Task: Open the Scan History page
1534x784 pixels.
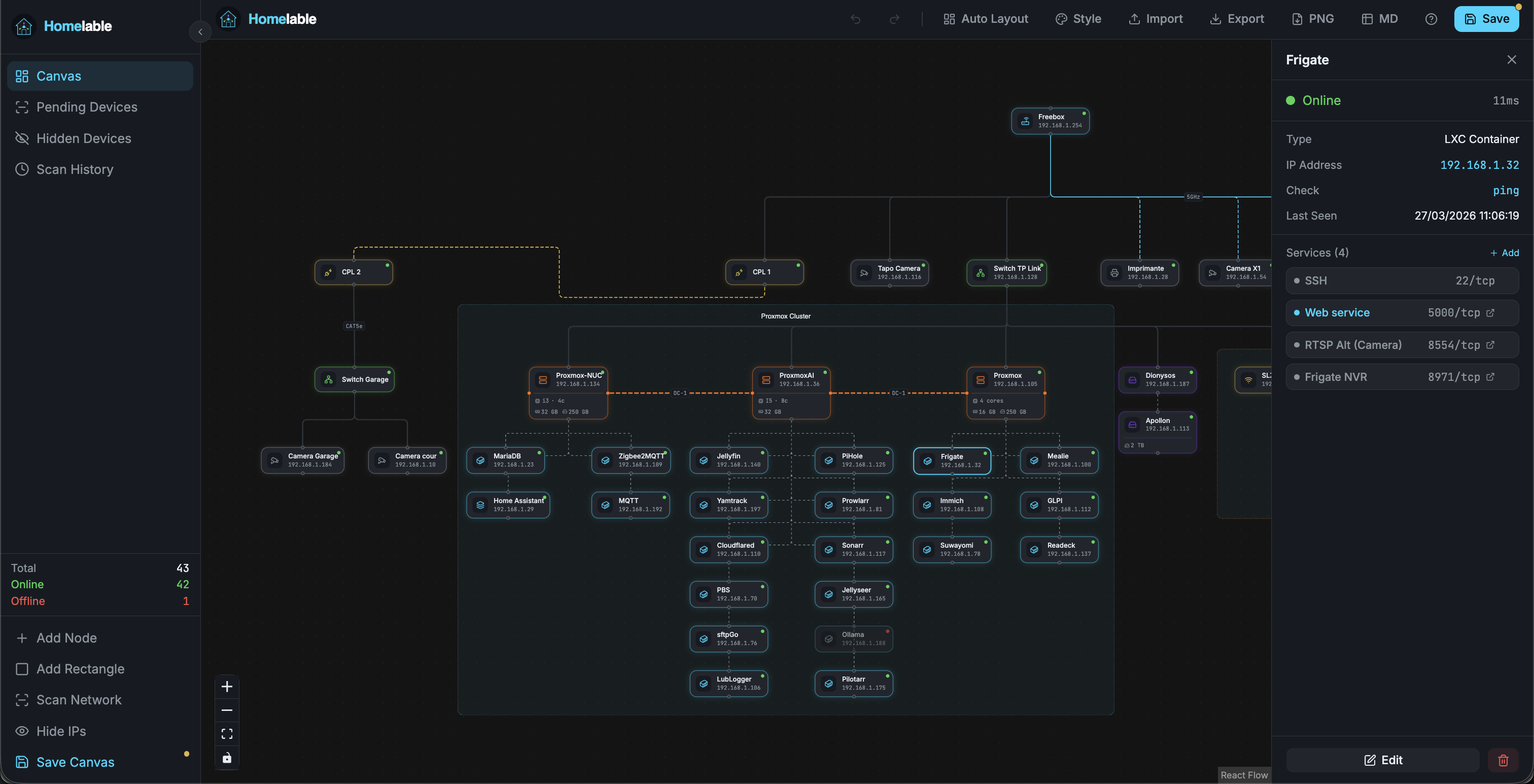Action: 75,170
